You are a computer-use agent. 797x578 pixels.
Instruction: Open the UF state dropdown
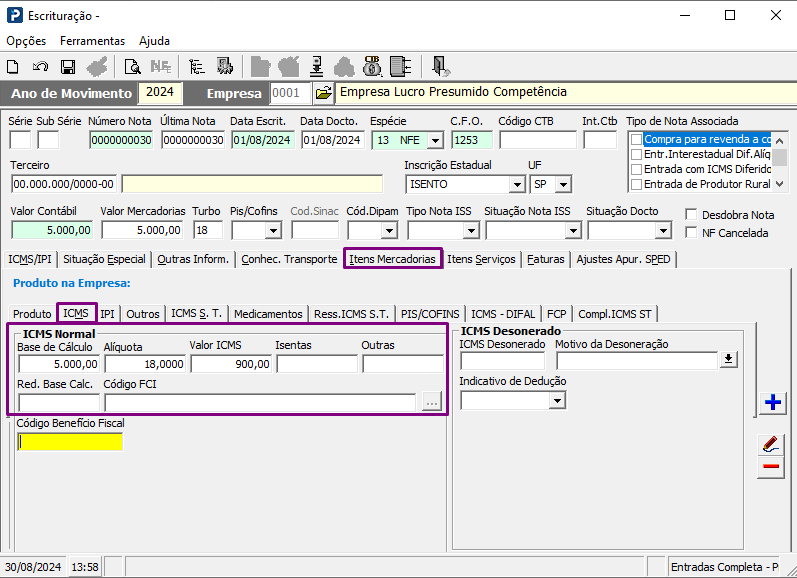(563, 185)
